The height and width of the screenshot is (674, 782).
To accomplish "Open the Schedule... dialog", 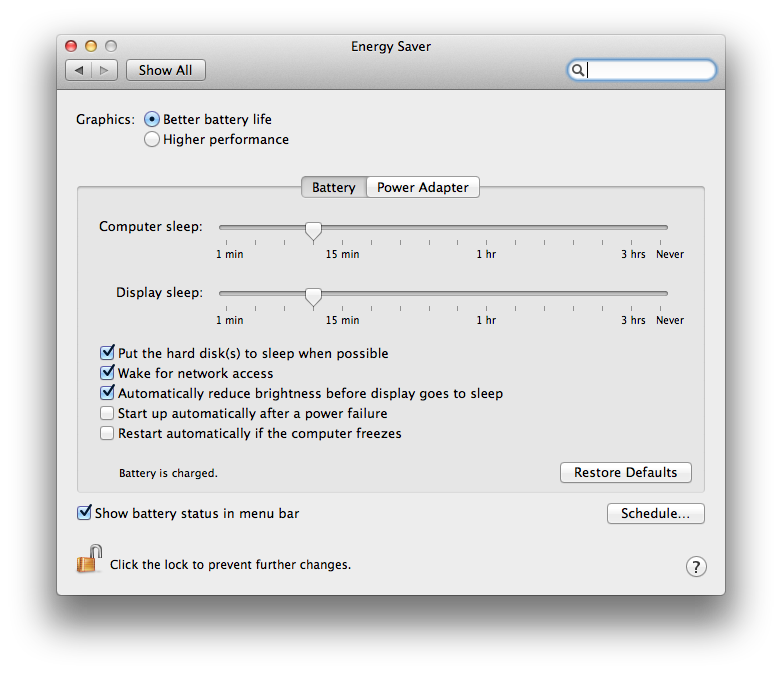I will 655,513.
